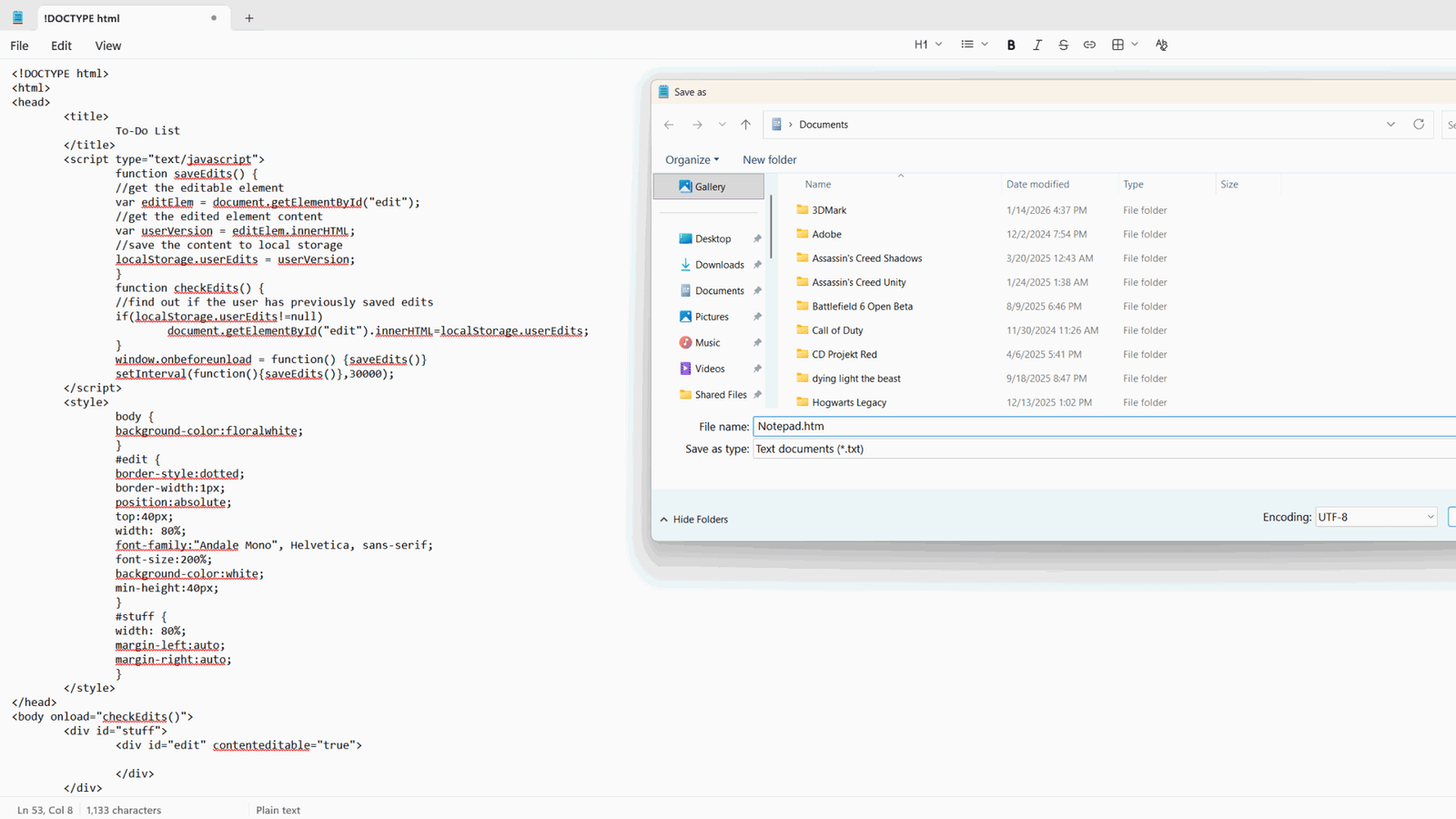This screenshot has width=1456, height=819.
Task: Unpin Desktop from the sidebar
Action: [757, 238]
